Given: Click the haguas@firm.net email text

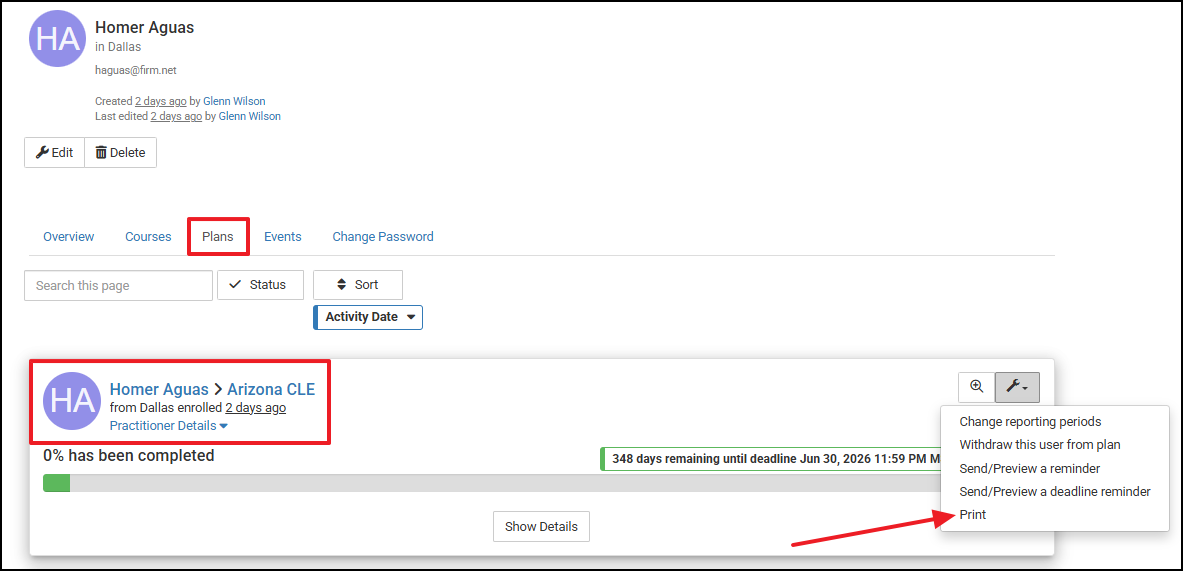Looking at the screenshot, I should 136,70.
